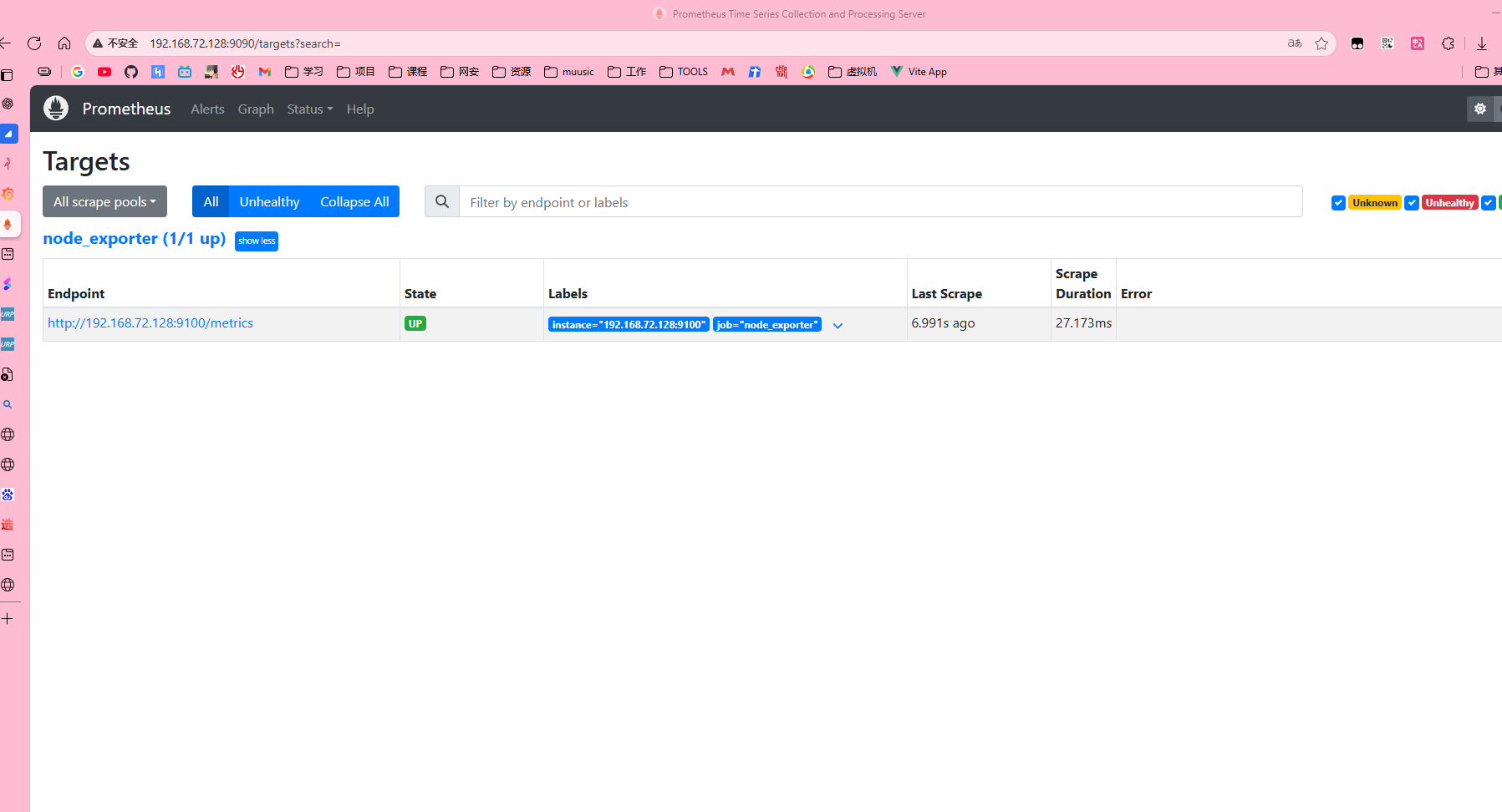Open the 课程 bookmark folder
The width and height of the screenshot is (1502, 812).
coord(408,72)
